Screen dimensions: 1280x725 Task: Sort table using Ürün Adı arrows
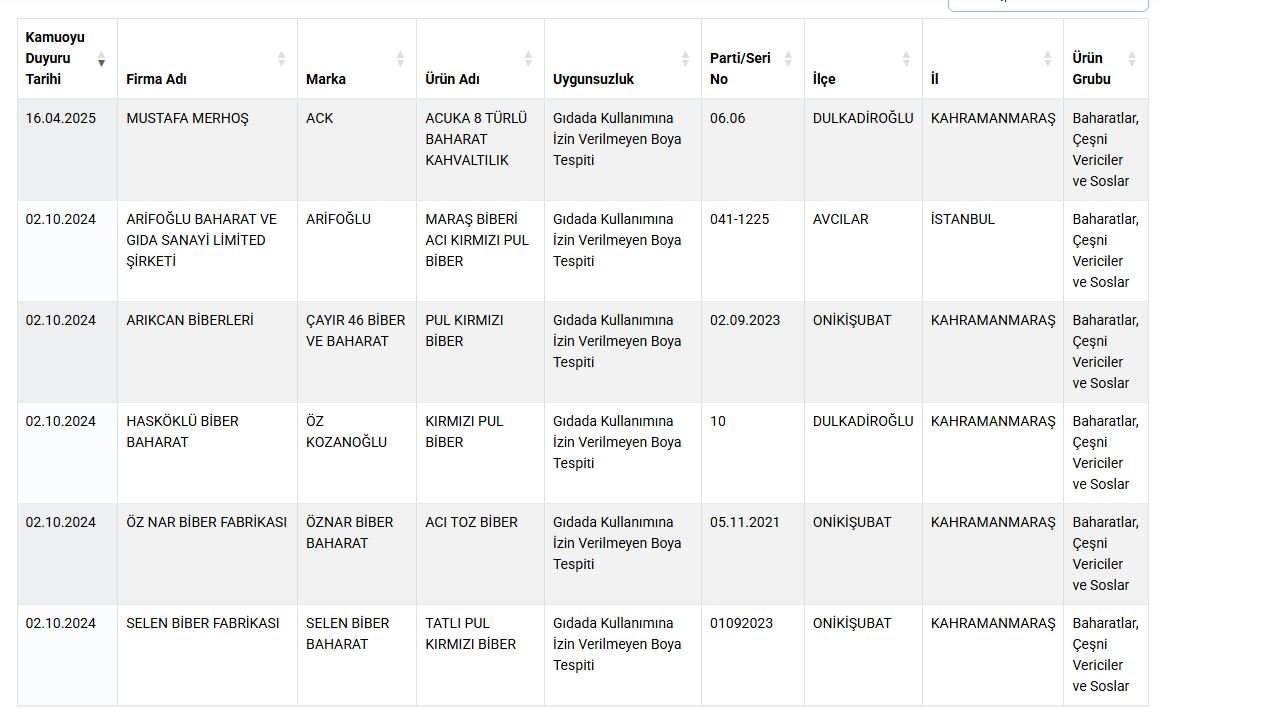click(528, 59)
